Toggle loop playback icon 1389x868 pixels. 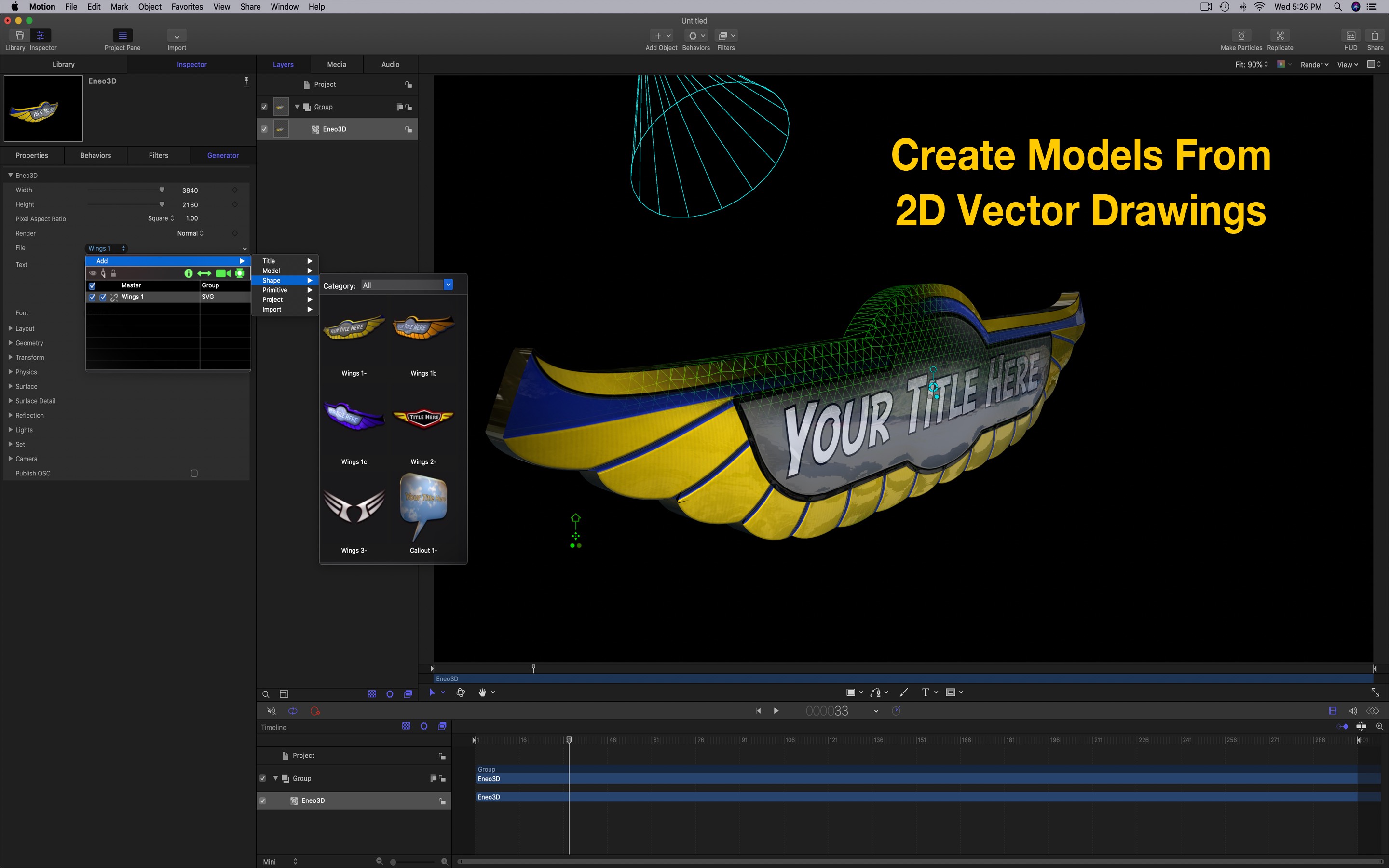[293, 711]
